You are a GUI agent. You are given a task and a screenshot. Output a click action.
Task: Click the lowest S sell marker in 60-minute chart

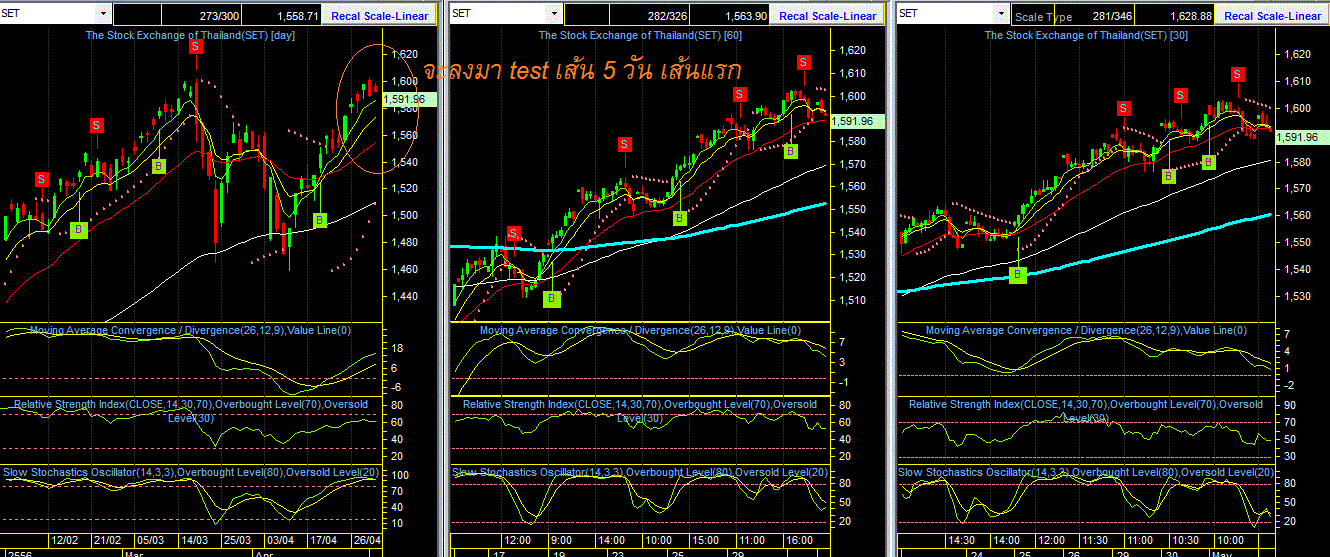tap(513, 233)
